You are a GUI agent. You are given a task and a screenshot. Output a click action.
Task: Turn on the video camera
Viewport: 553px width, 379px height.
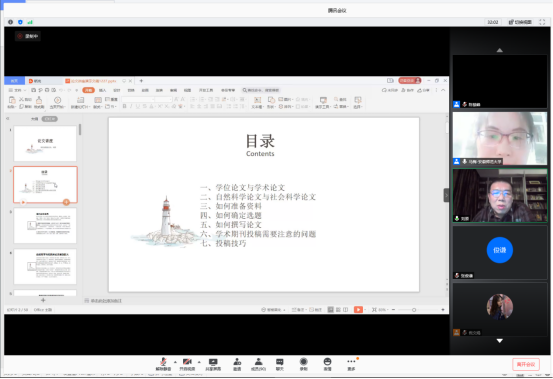pos(187,364)
